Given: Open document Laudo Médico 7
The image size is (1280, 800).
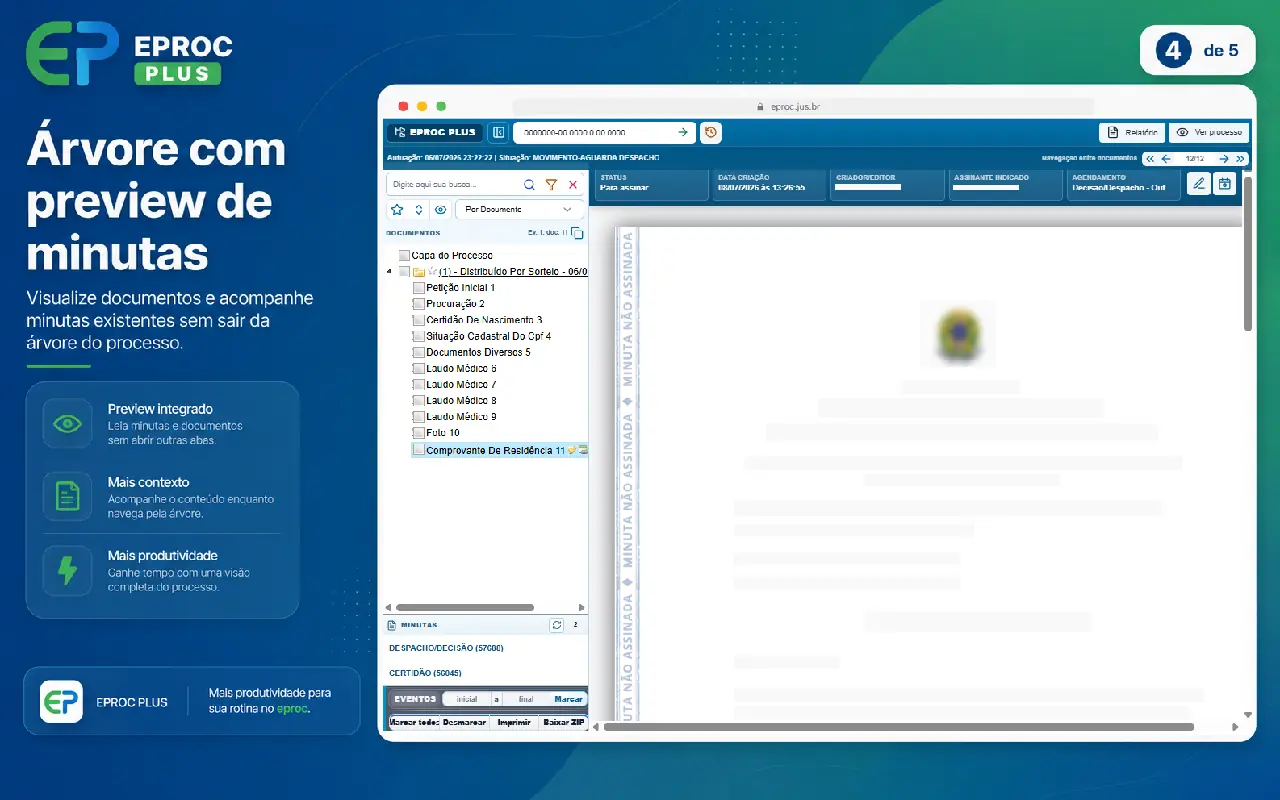Looking at the screenshot, I should coord(461,385).
